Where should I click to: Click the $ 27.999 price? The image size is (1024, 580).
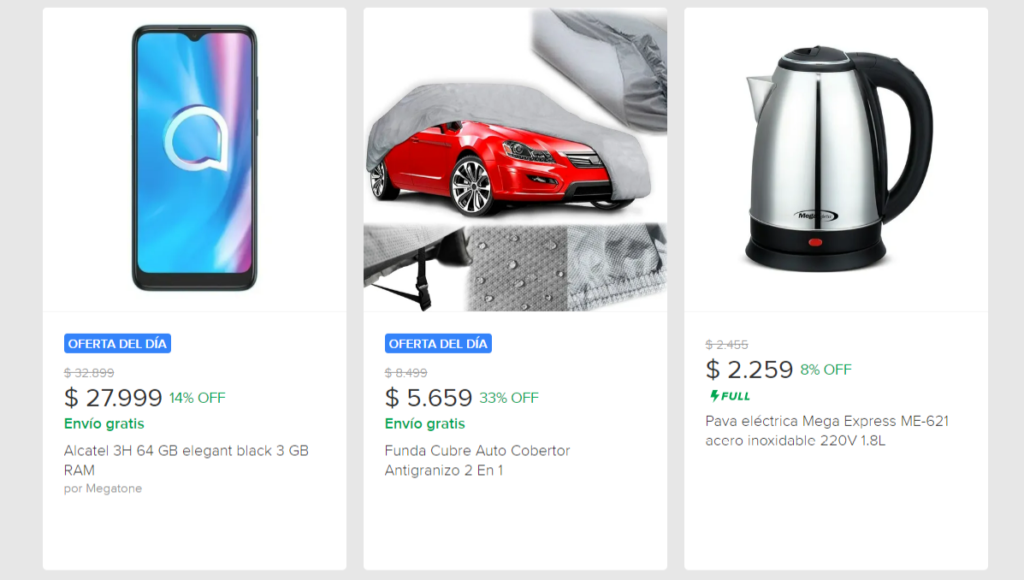(x=113, y=398)
